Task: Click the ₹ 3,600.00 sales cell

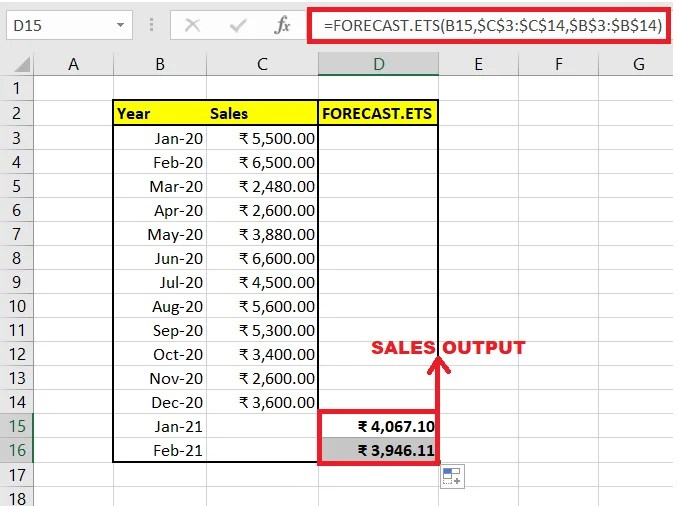Action: [262, 402]
